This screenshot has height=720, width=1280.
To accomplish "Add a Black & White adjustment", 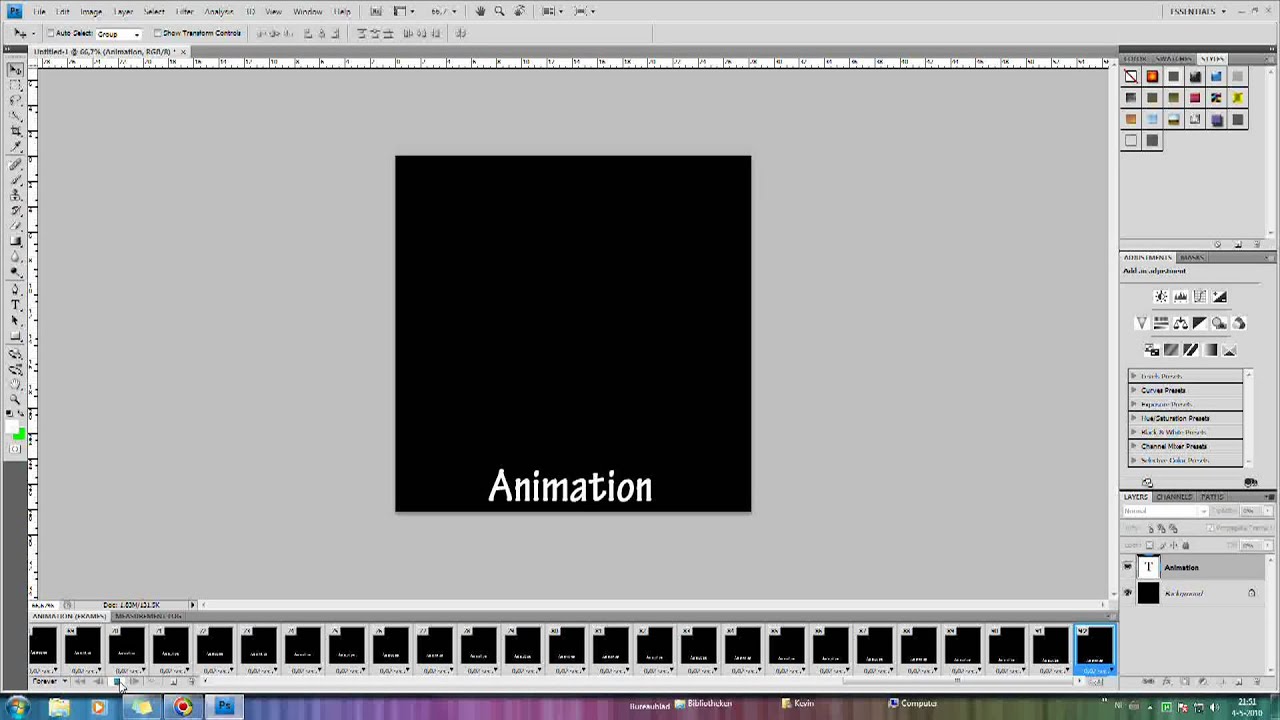I will click(x=1200, y=323).
